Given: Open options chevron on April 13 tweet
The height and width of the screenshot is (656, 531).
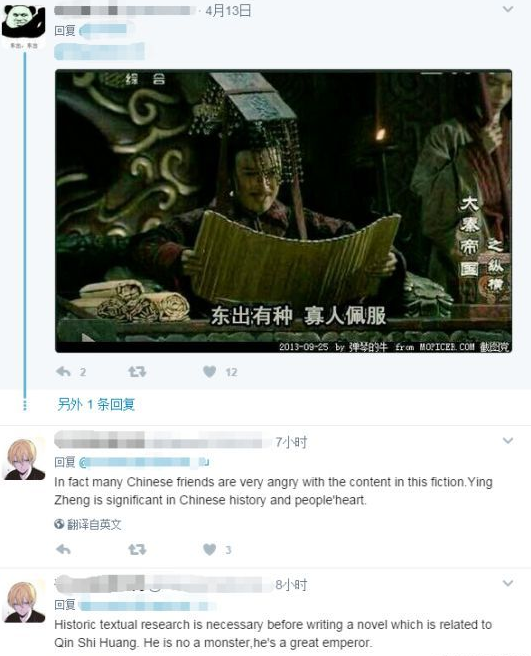Looking at the screenshot, I should 508,9.
